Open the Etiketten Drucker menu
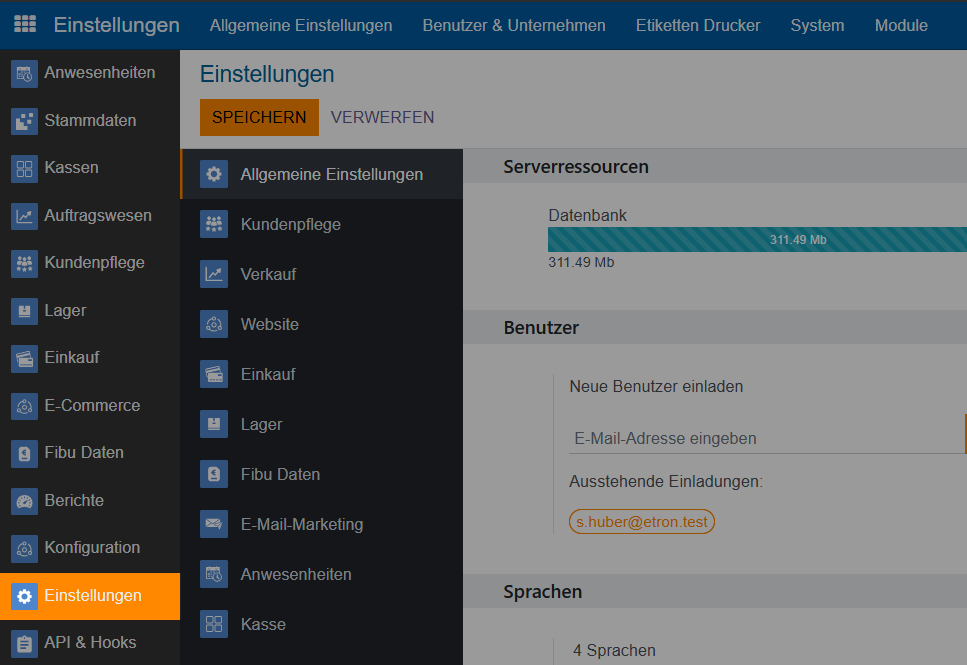 click(x=698, y=25)
